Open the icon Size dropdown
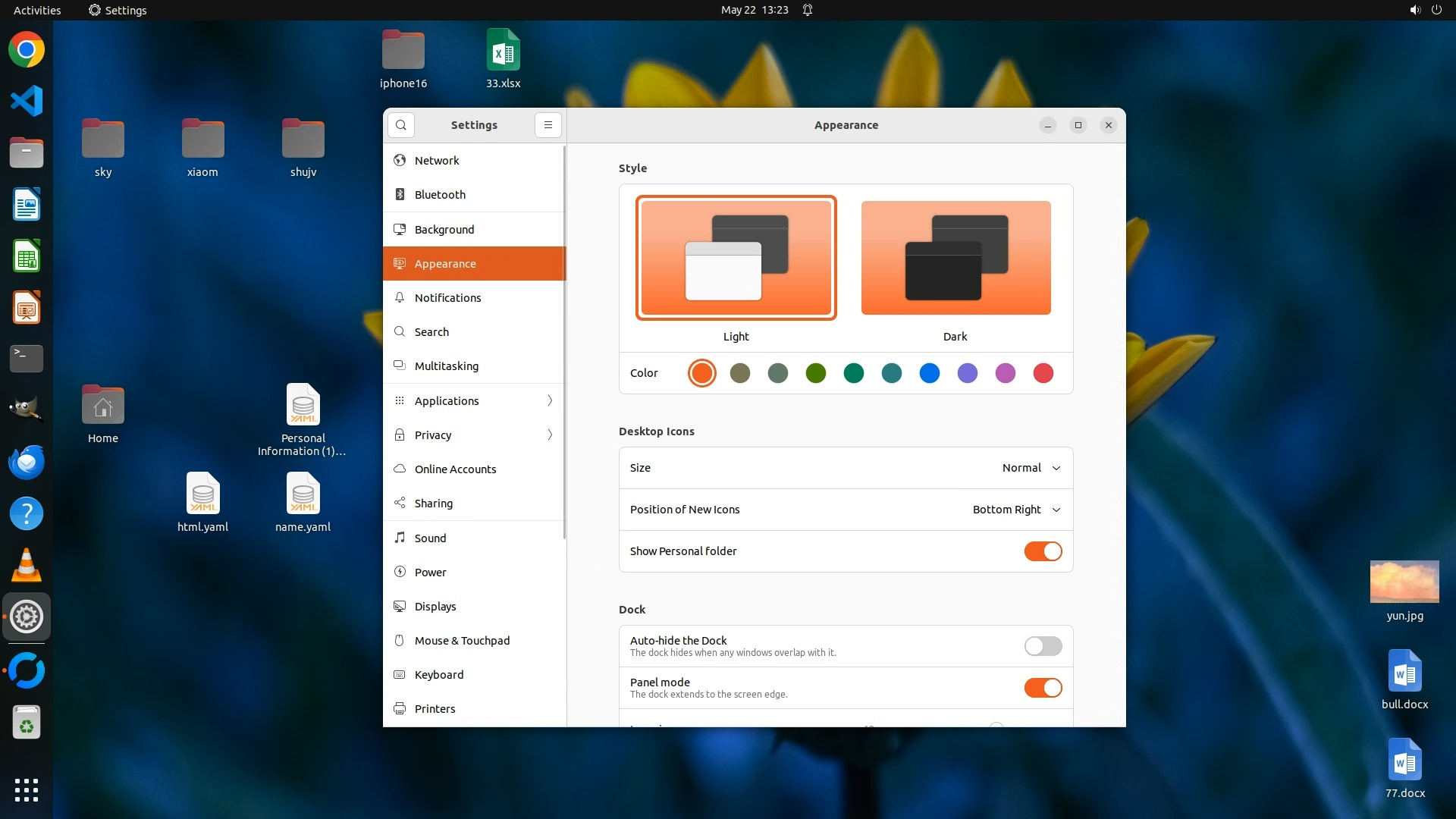Screen dimensions: 1456x819 tap(1031, 468)
